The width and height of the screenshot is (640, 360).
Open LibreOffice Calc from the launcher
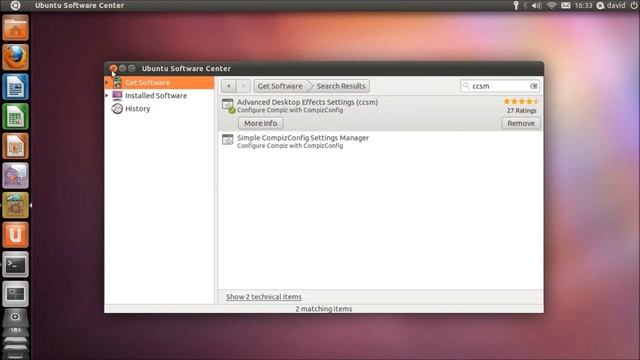[x=16, y=116]
